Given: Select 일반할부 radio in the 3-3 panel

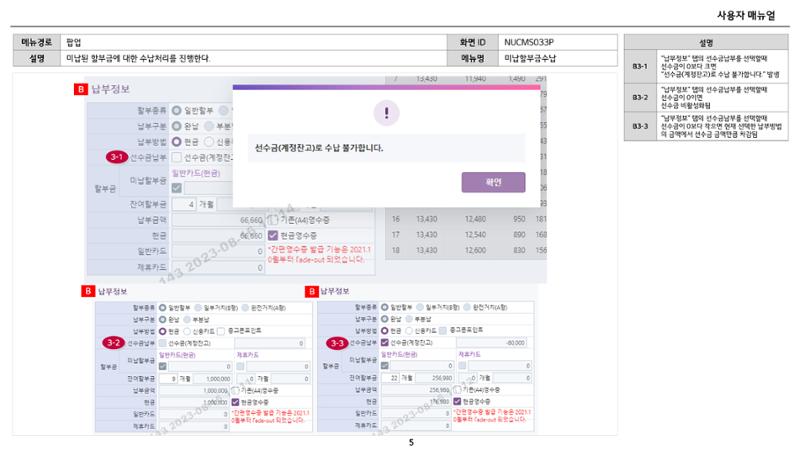Looking at the screenshot, I should [385, 307].
